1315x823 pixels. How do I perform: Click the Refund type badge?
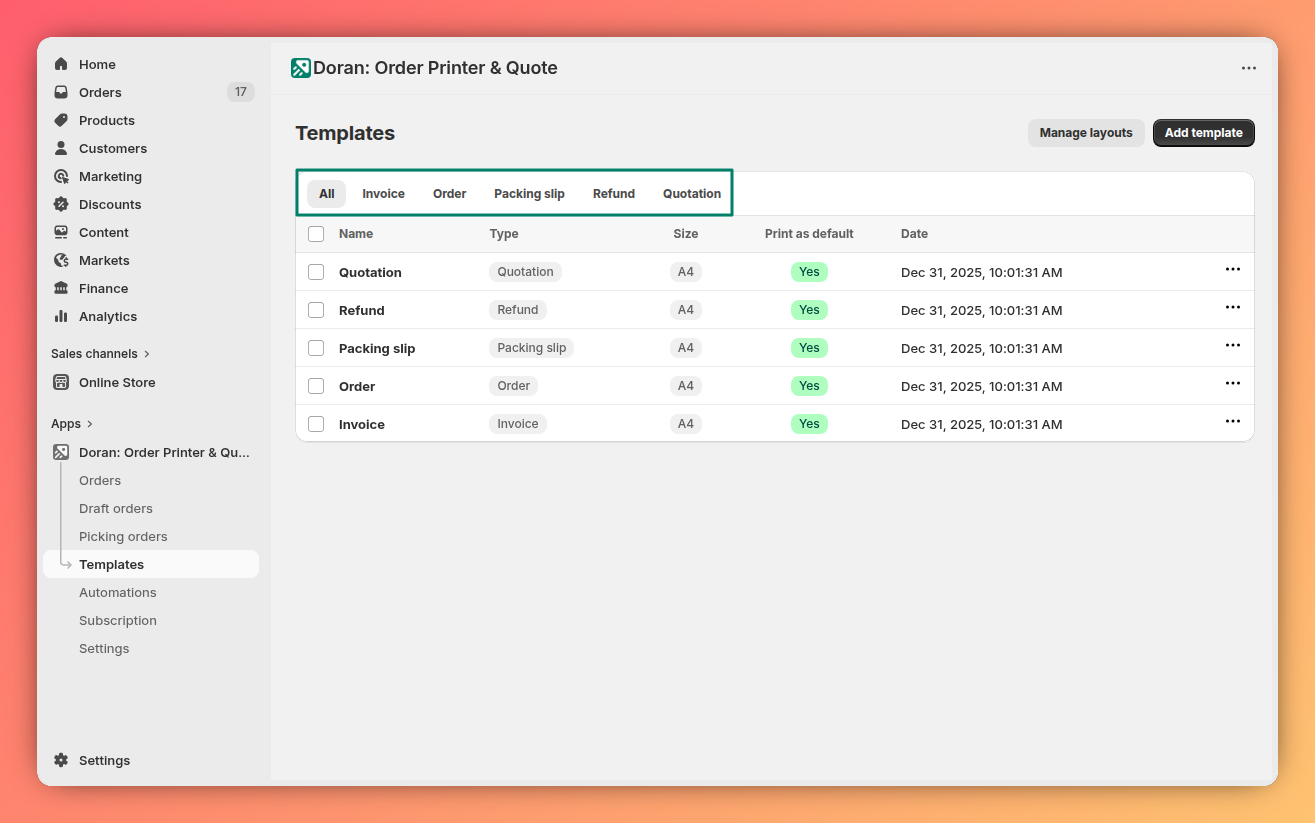tap(518, 310)
